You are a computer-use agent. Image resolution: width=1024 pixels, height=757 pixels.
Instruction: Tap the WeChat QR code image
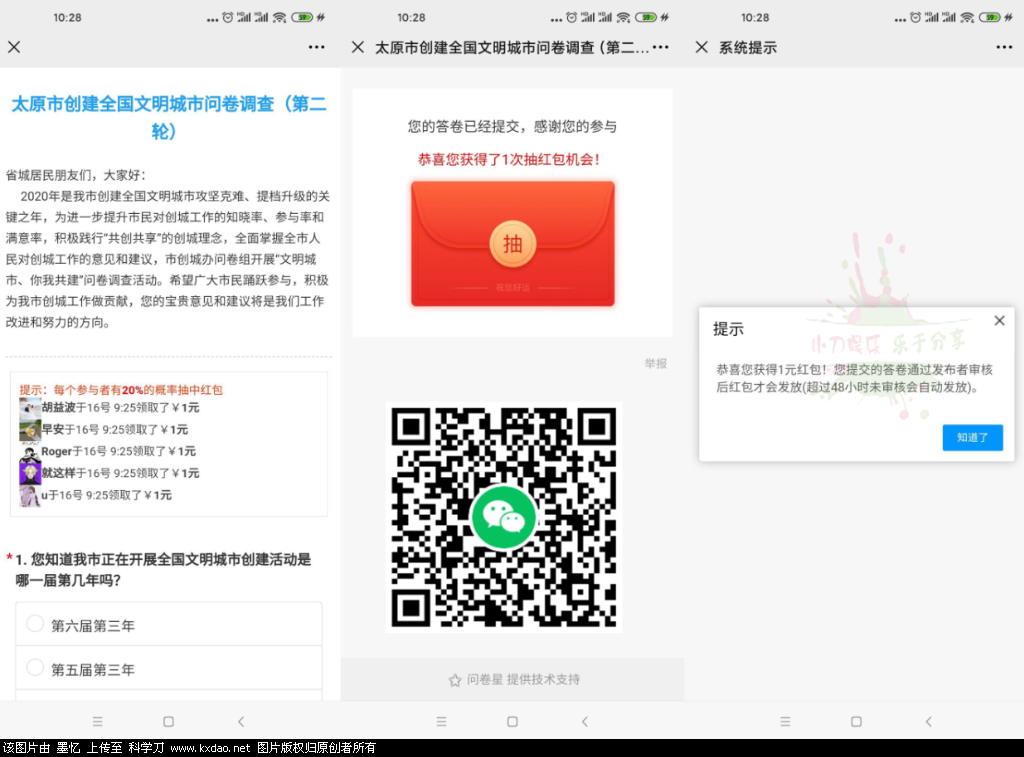pos(504,517)
